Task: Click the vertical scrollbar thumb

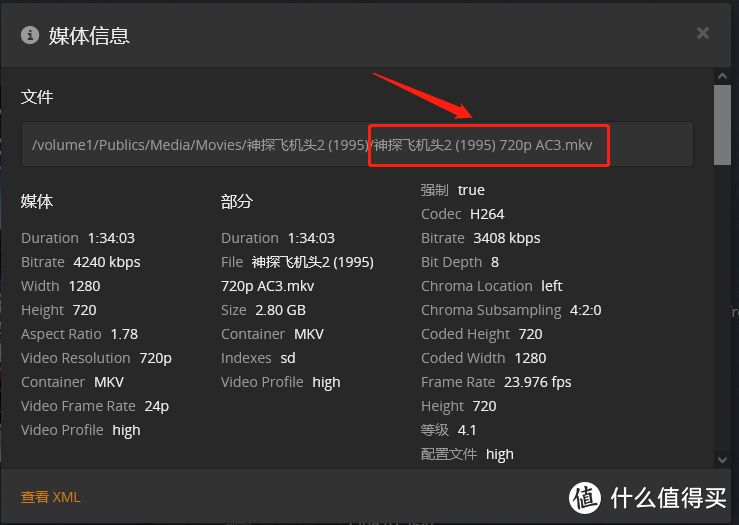Action: pos(722,125)
